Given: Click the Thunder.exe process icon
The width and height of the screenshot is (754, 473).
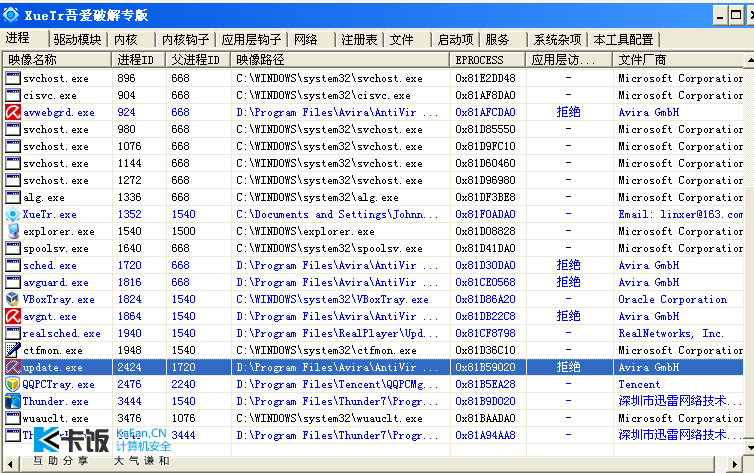Looking at the screenshot, I should point(13,401).
